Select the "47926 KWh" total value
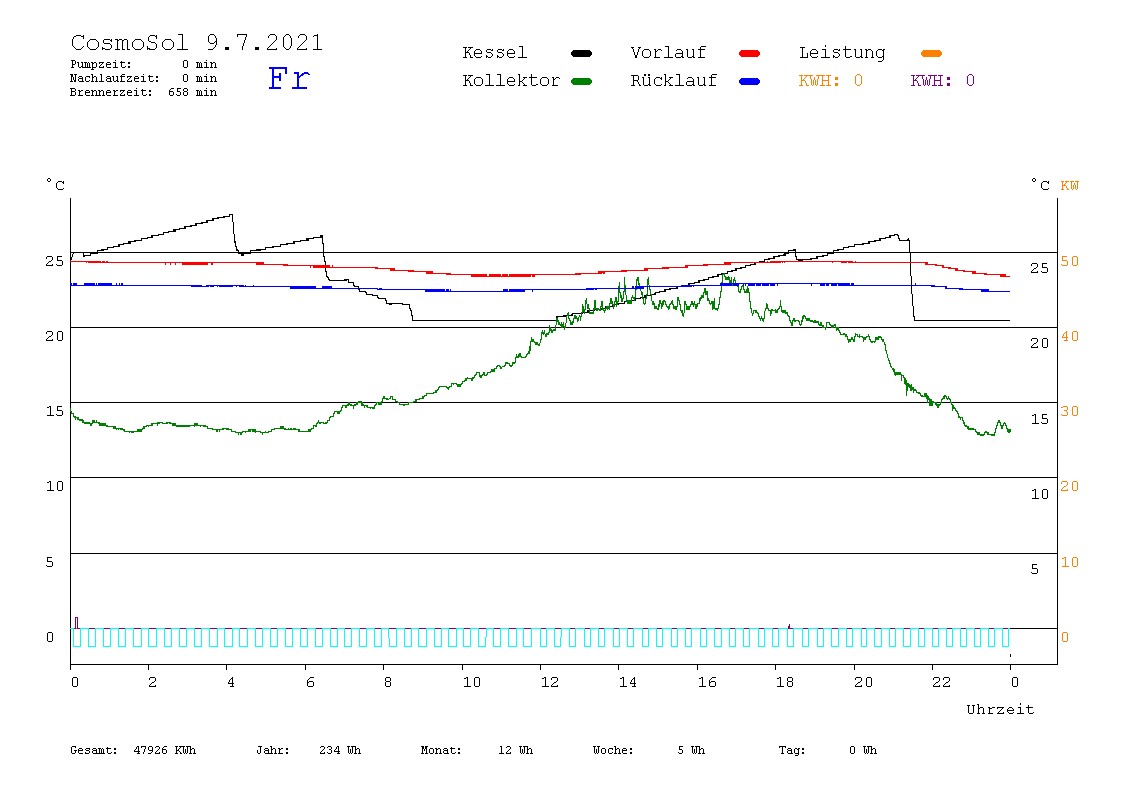The height and width of the screenshot is (812, 1148). 165,750
